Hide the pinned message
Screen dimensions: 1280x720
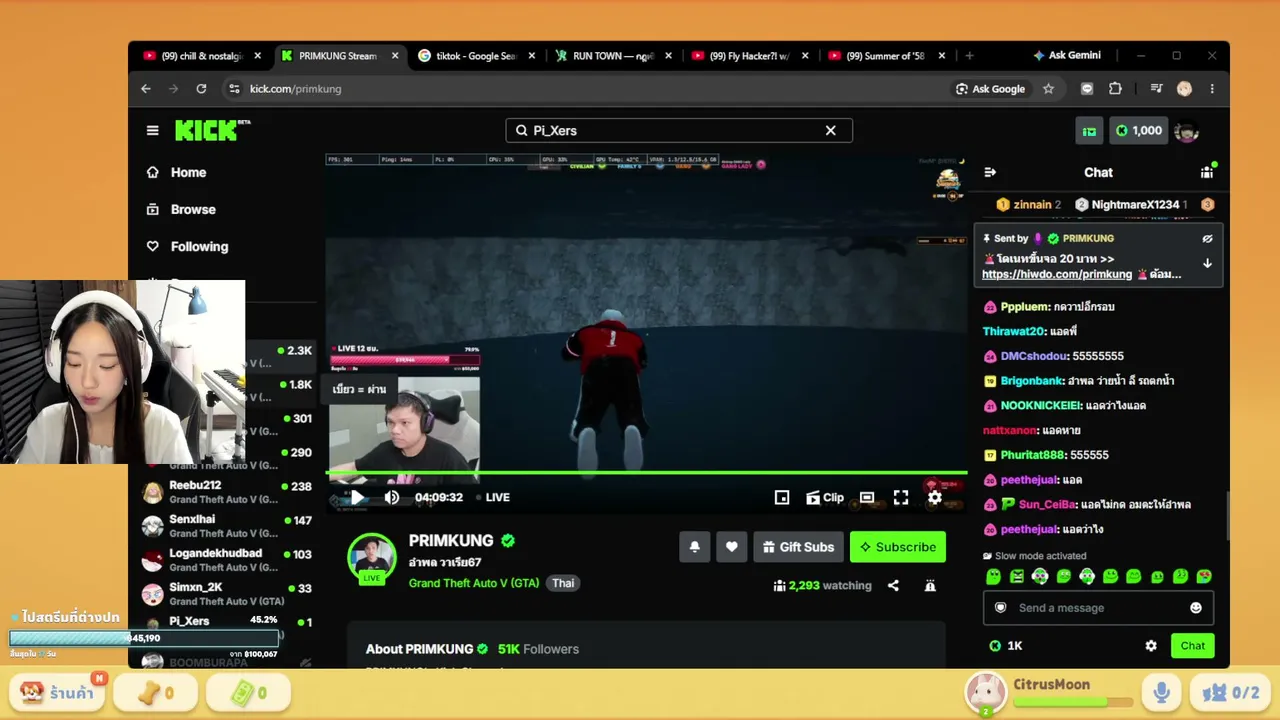(1207, 238)
